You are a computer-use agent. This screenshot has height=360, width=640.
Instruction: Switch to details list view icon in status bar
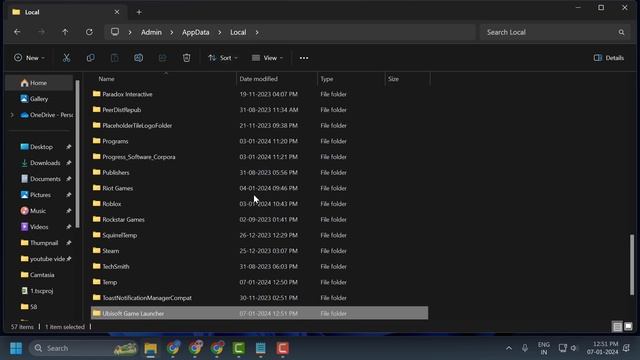617,327
